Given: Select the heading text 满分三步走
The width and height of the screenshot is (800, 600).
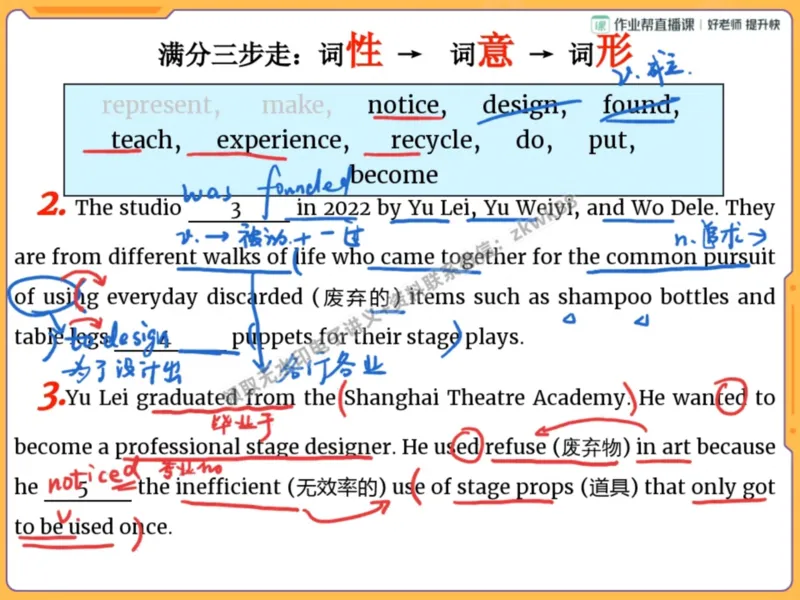Looking at the screenshot, I should pos(224,55).
